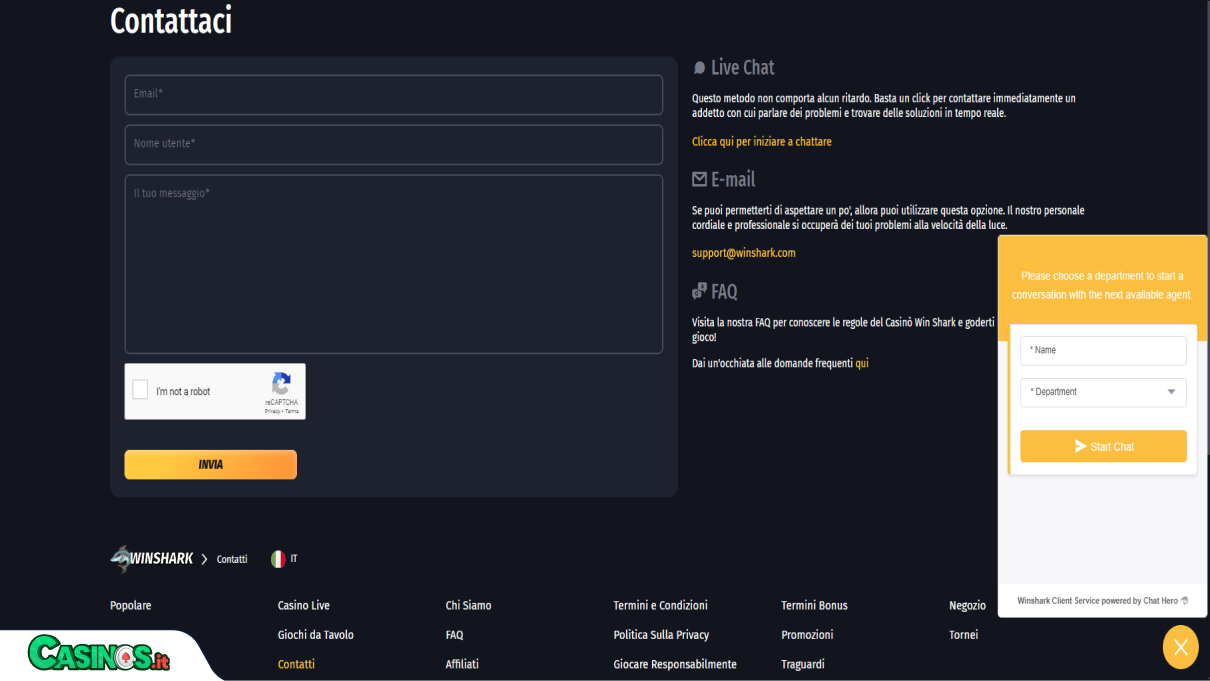Open Promozioni footer link
Image resolution: width=1210 pixels, height=681 pixels.
pyautogui.click(x=807, y=635)
